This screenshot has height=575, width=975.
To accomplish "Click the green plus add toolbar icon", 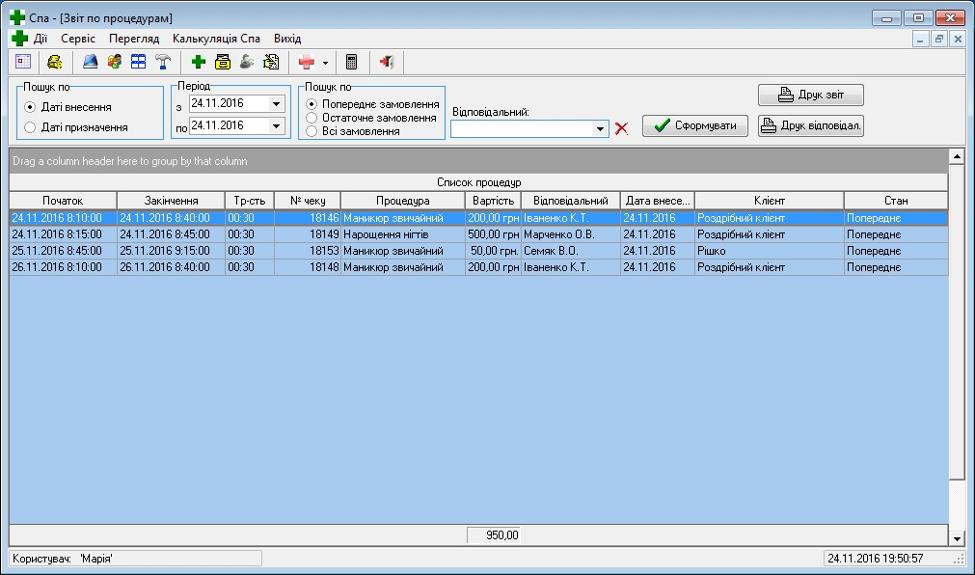I will 198,62.
